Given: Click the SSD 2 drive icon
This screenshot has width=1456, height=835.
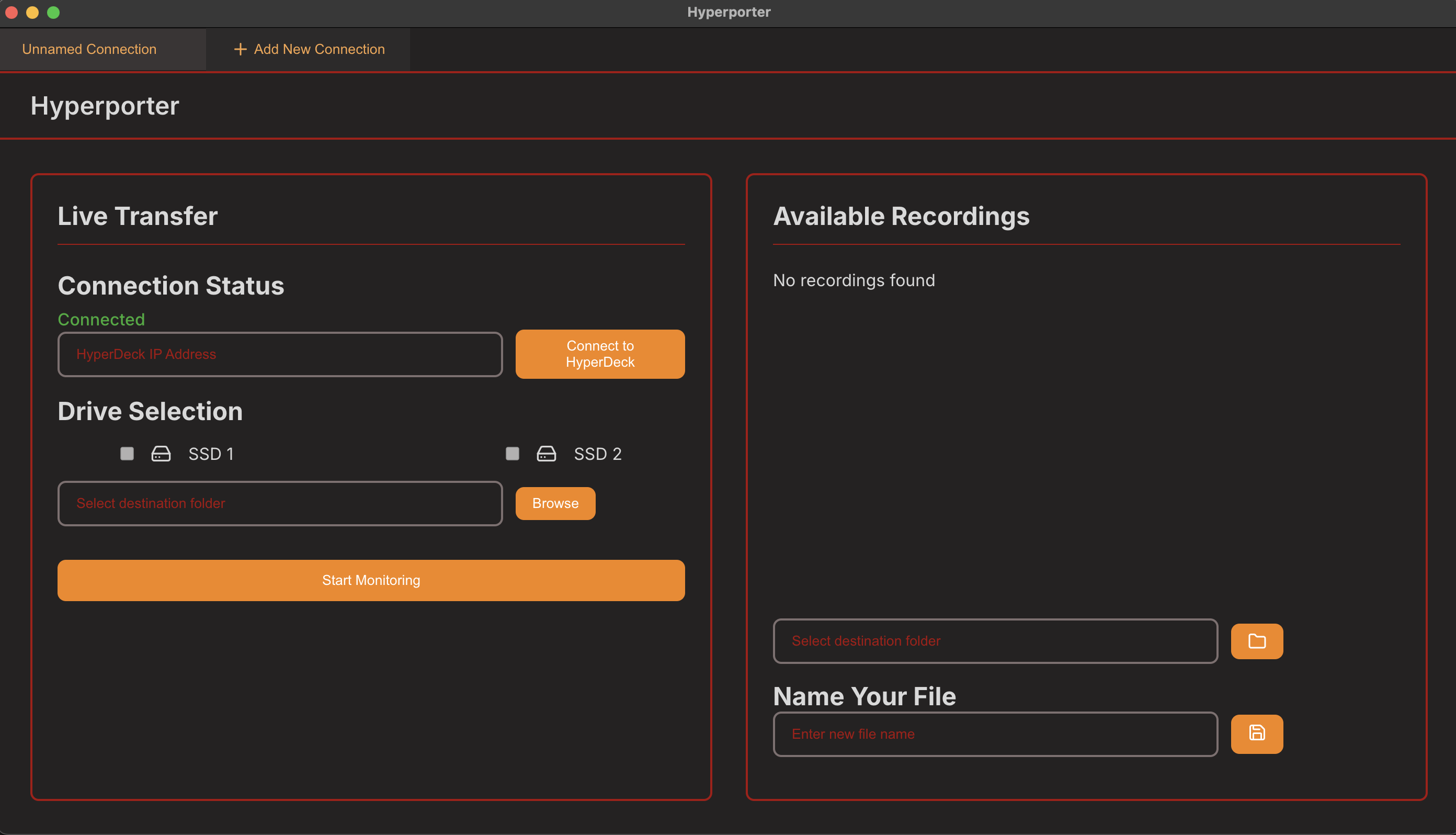Looking at the screenshot, I should [x=547, y=454].
